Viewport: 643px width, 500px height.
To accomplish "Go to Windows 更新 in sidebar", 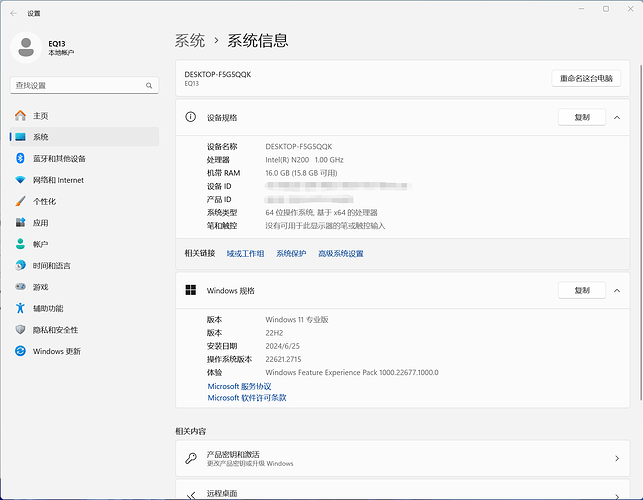I will pos(56,351).
